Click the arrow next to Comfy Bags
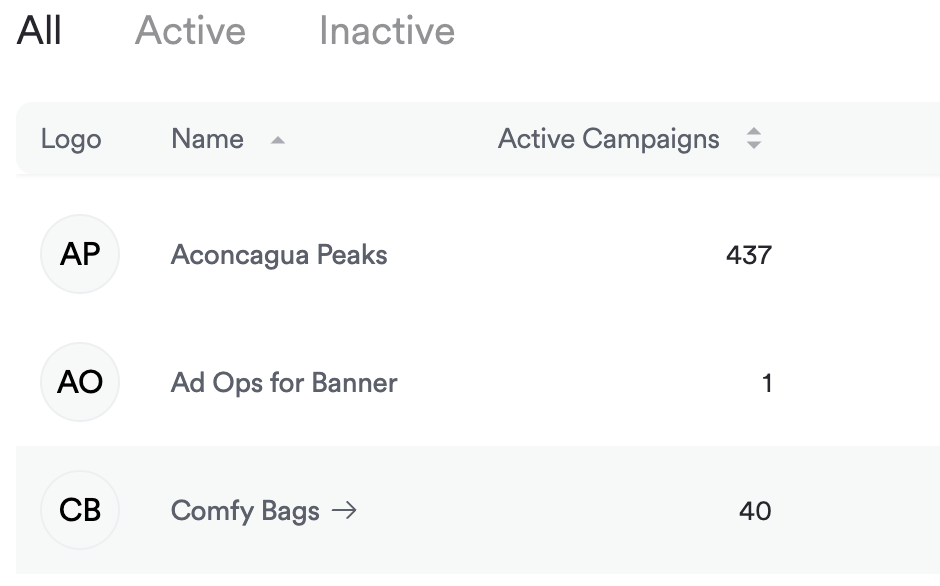Screen dimensions: 940x586 pos(344,511)
